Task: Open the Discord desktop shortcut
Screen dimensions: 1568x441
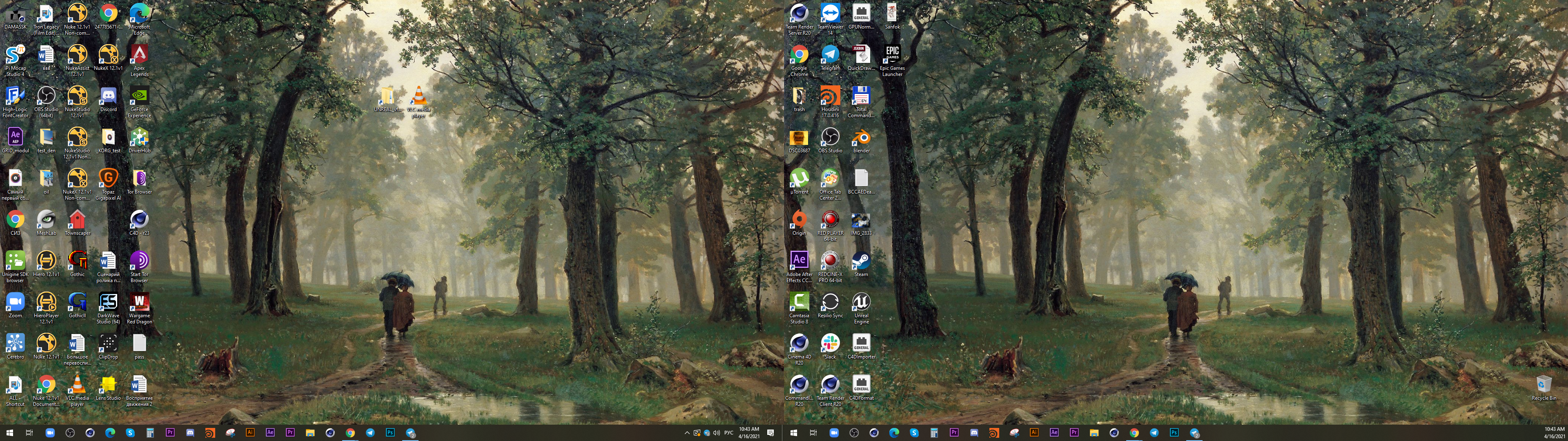Action: click(x=108, y=99)
